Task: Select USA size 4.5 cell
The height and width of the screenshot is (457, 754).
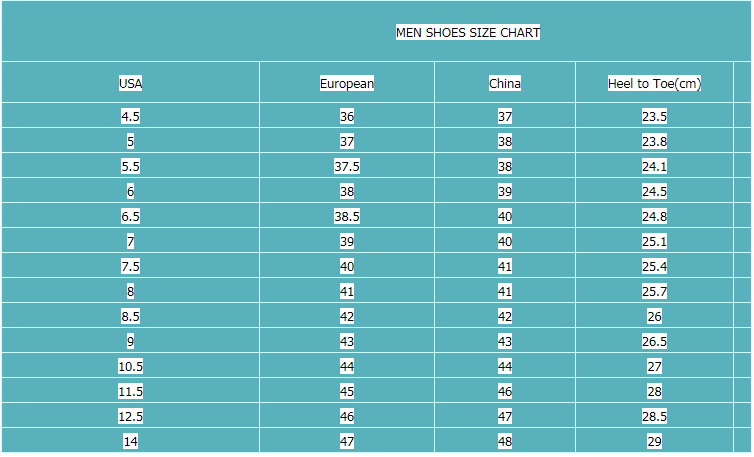Action: 130,116
